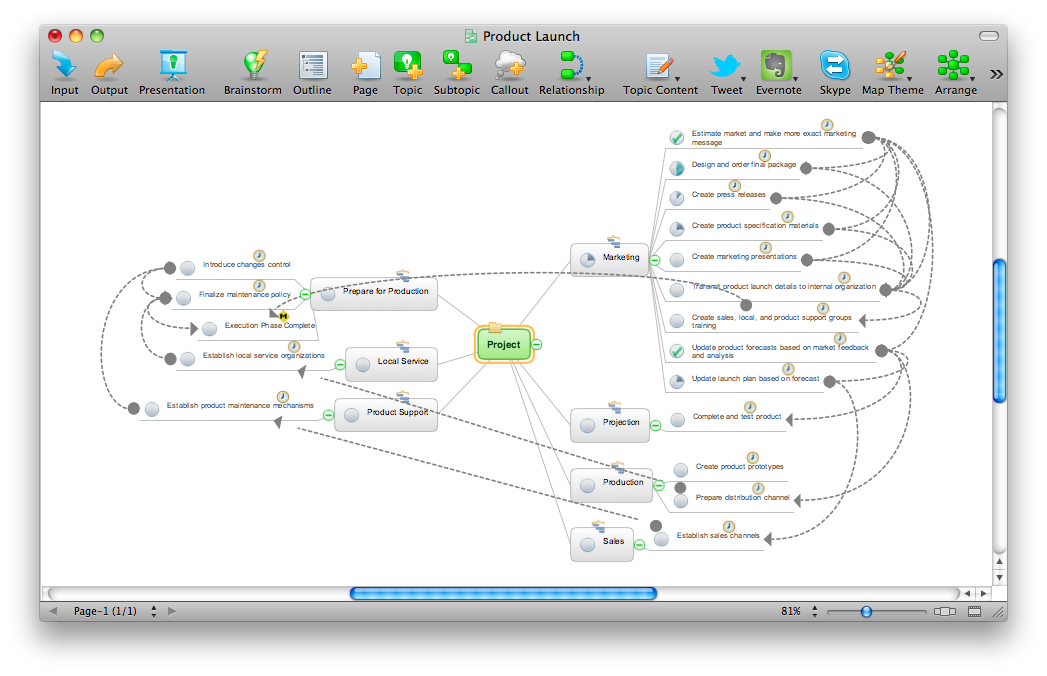Click the vertical scrollbar thumb
Screen dimensions: 1047x676
[x=999, y=331]
